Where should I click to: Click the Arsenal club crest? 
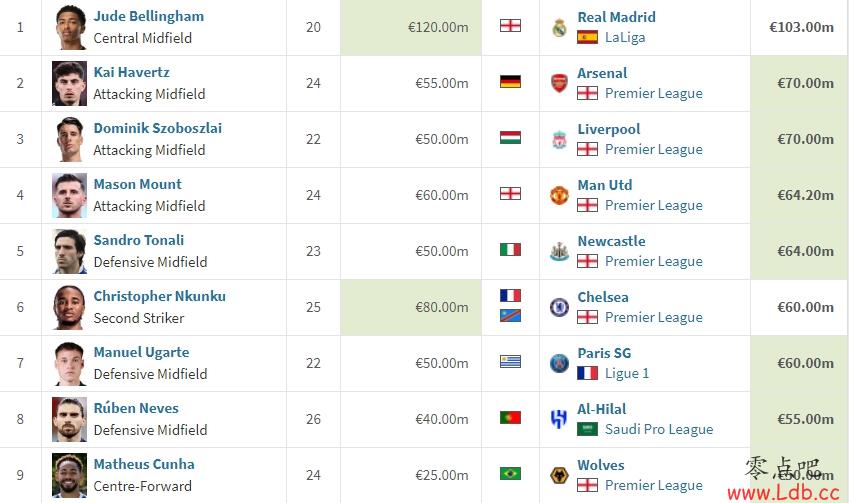pos(559,83)
